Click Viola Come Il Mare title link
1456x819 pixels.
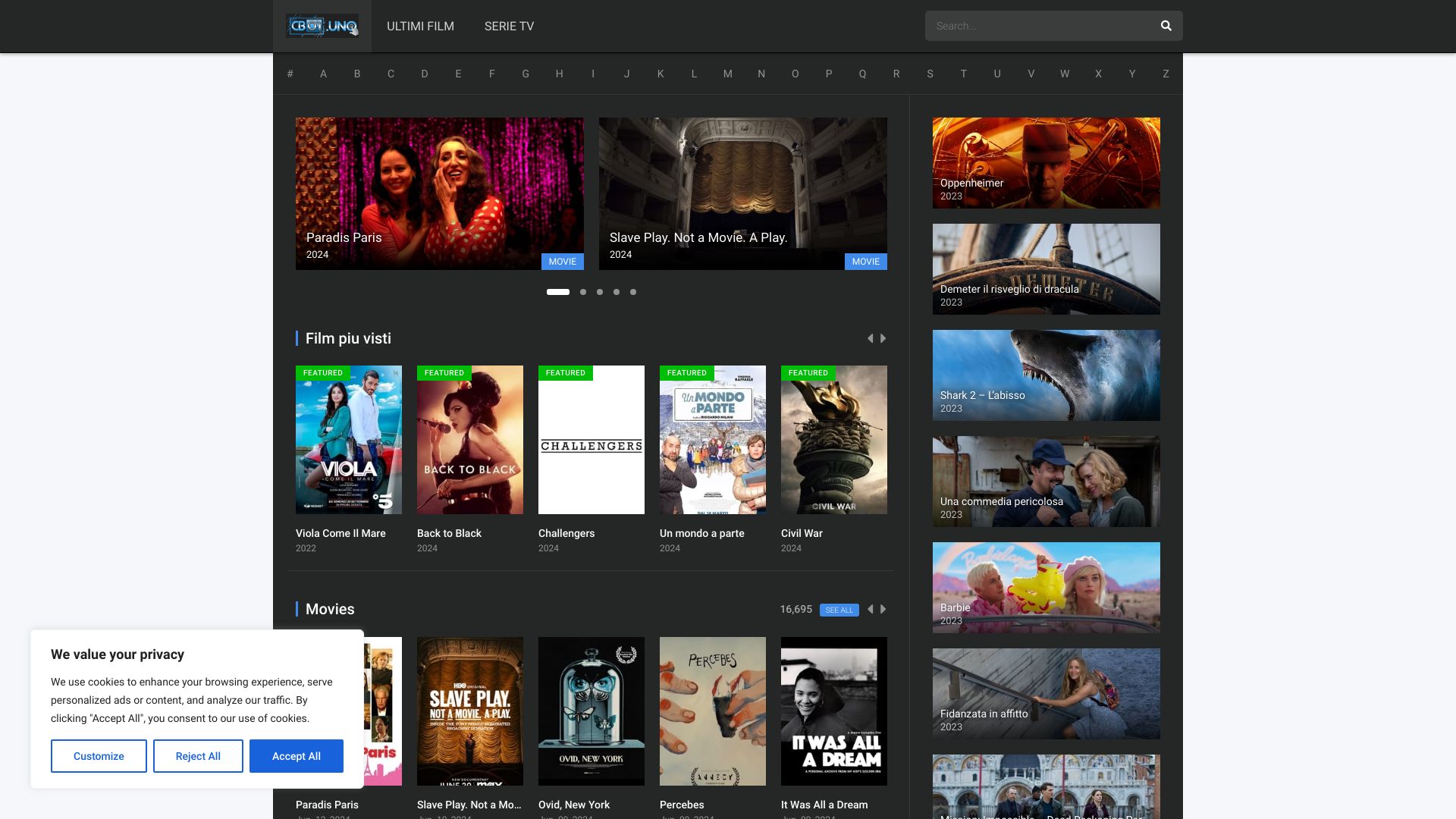coord(340,533)
